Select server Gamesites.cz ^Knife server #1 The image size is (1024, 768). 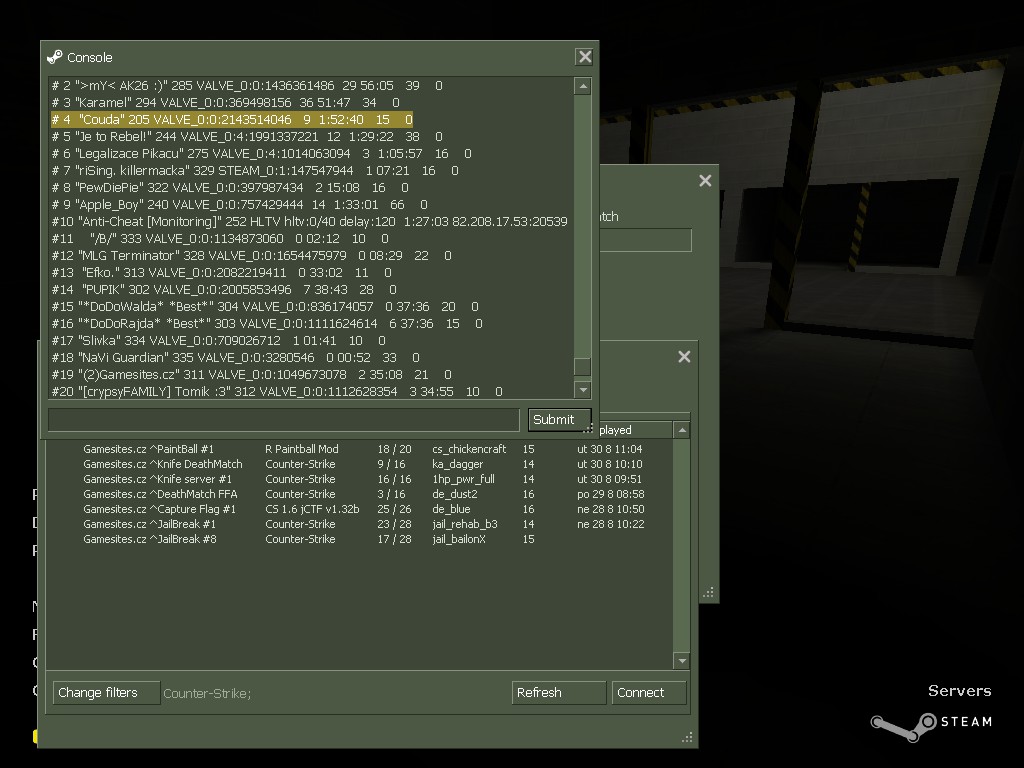(x=359, y=479)
